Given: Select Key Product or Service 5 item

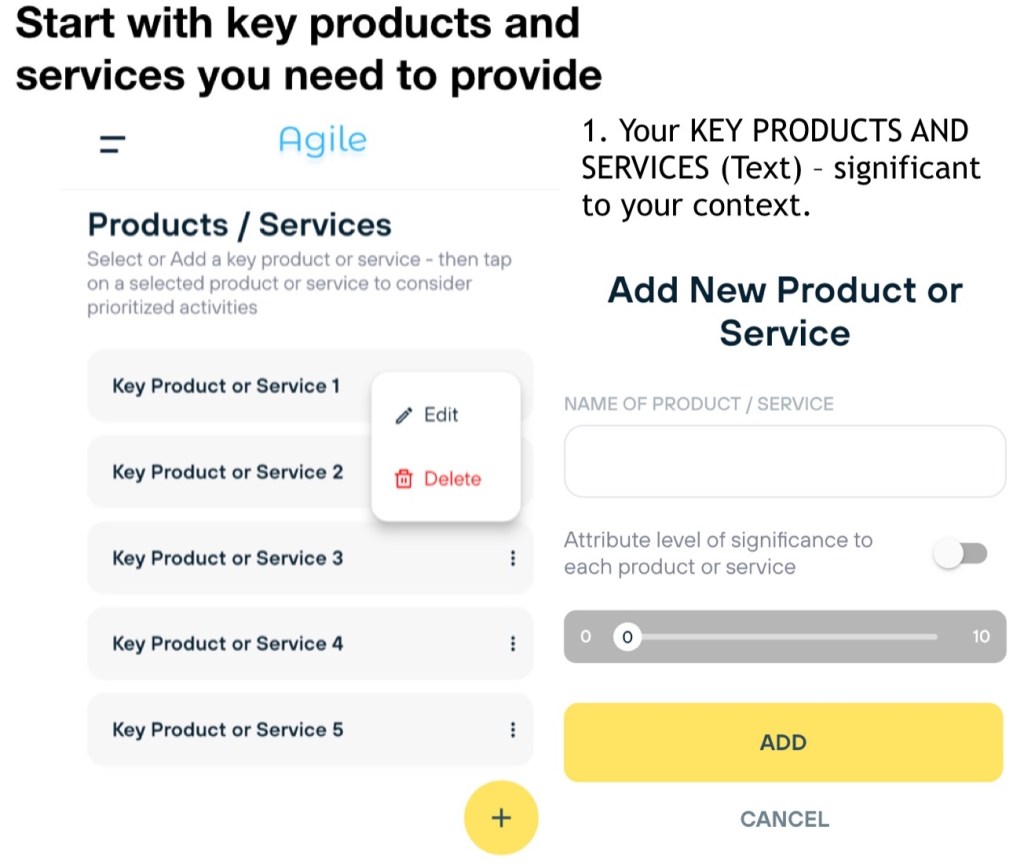Looking at the screenshot, I should [x=228, y=730].
